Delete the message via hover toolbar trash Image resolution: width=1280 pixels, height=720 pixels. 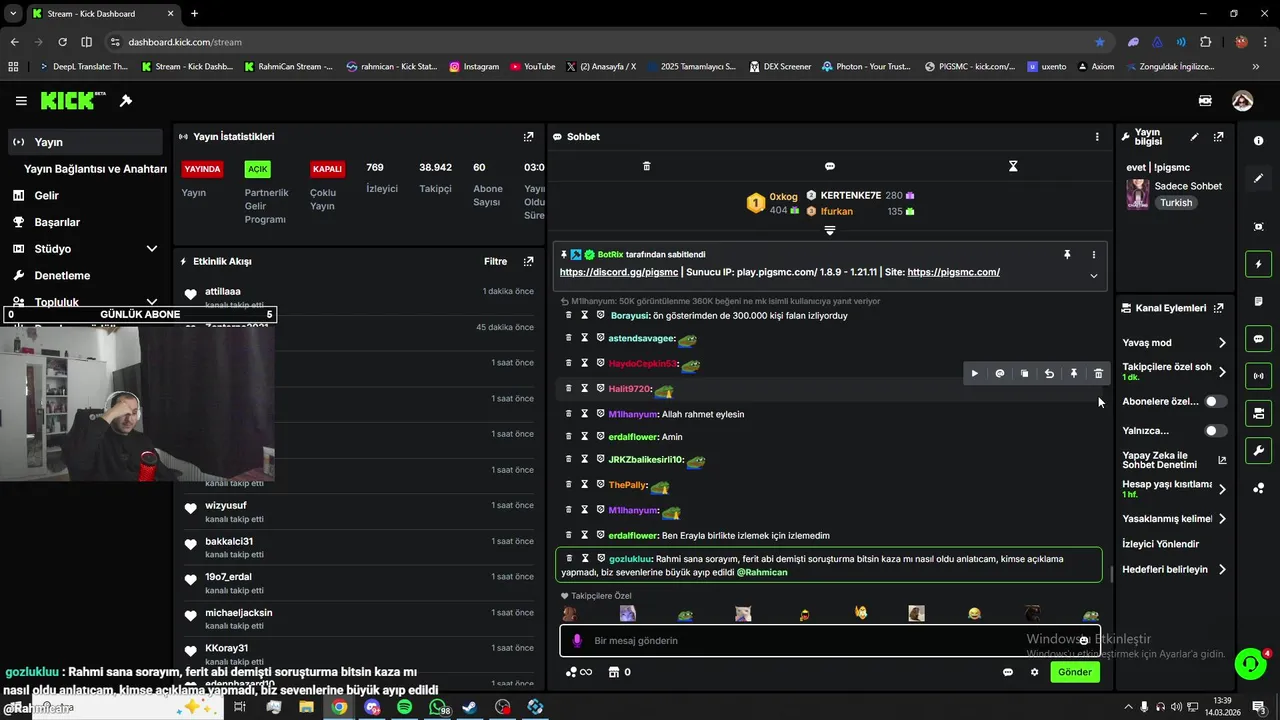[1098, 374]
